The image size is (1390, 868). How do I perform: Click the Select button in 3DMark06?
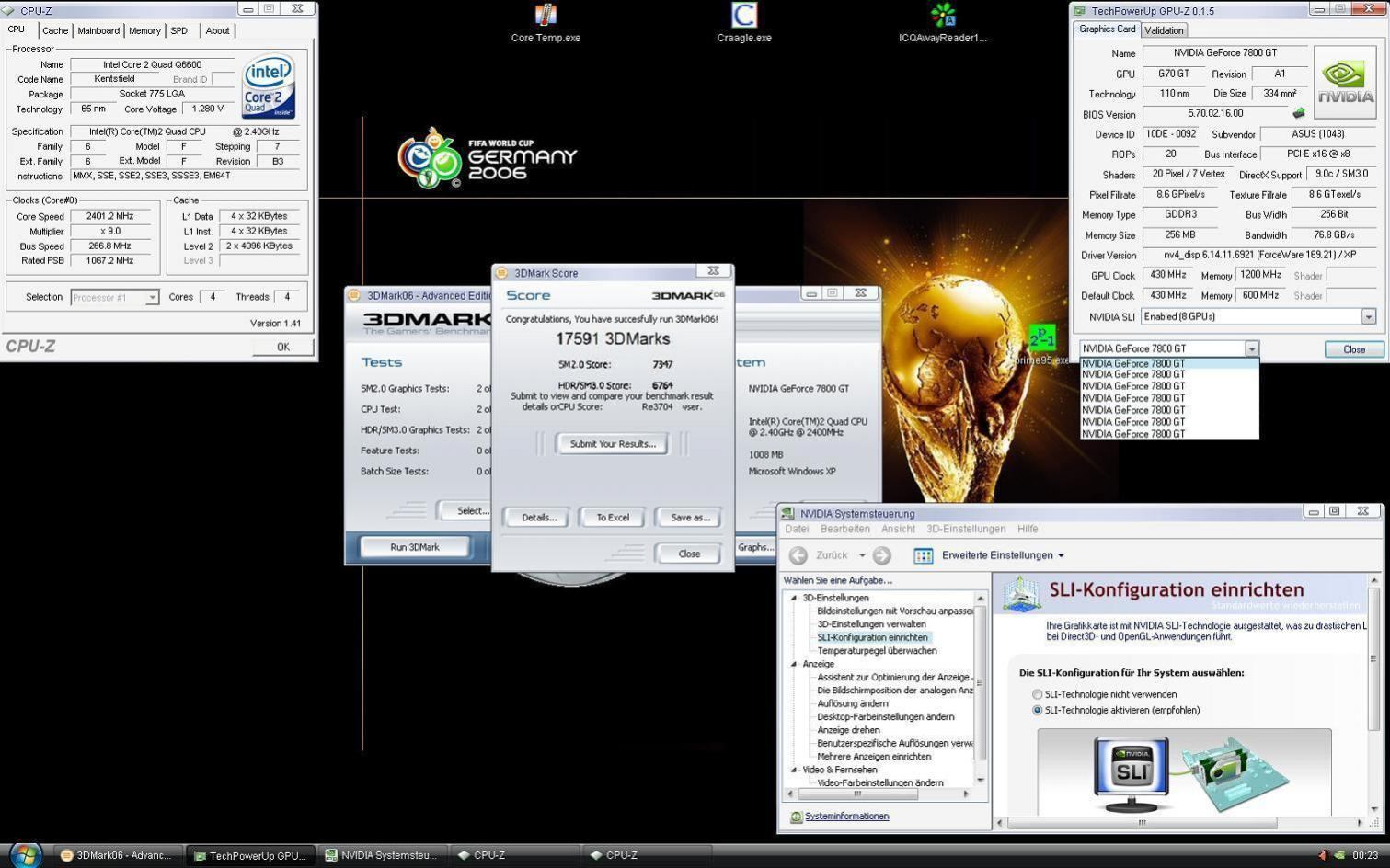click(465, 511)
